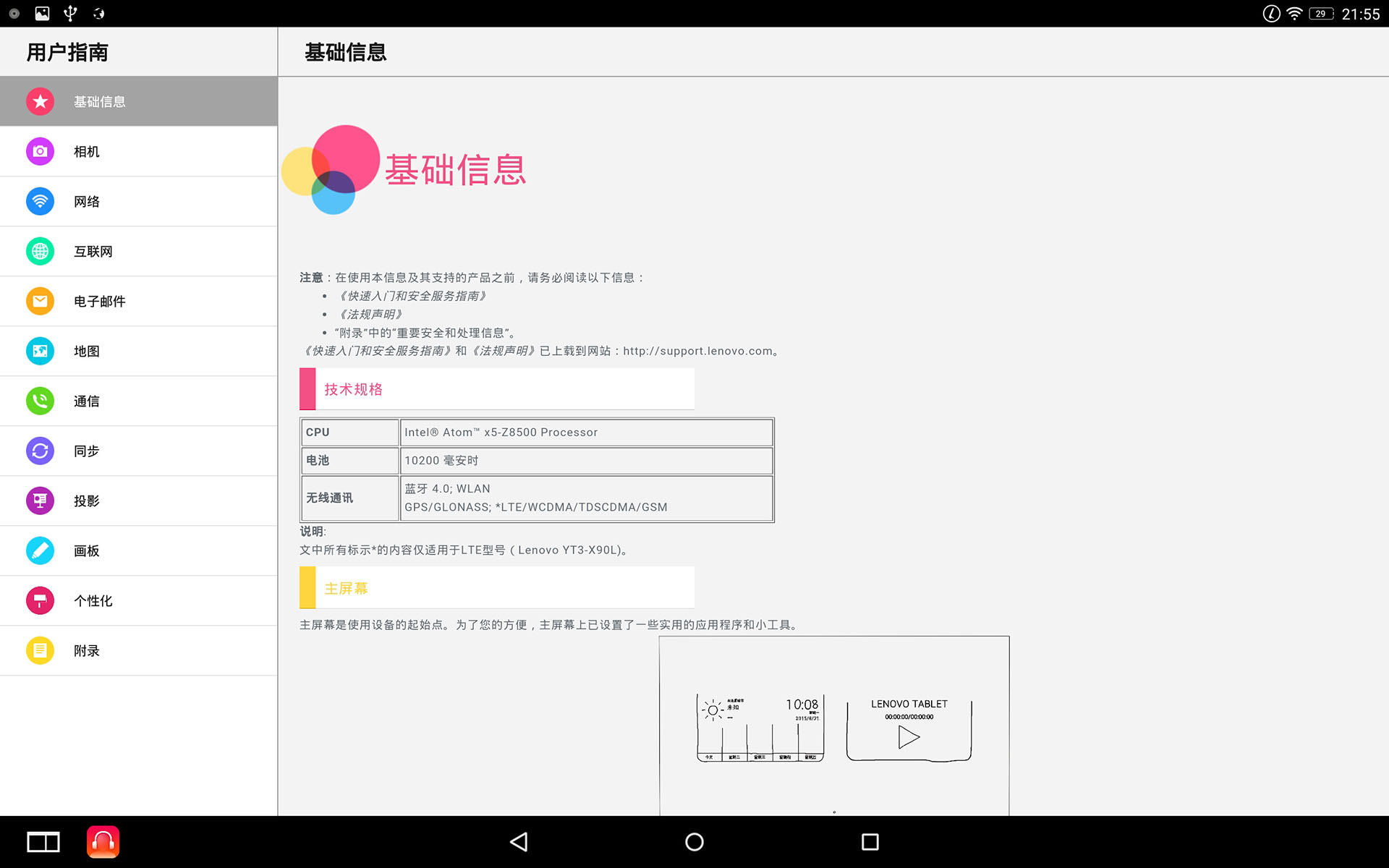Click the 互联网 globe icon
The width and height of the screenshot is (1389, 868).
(40, 251)
